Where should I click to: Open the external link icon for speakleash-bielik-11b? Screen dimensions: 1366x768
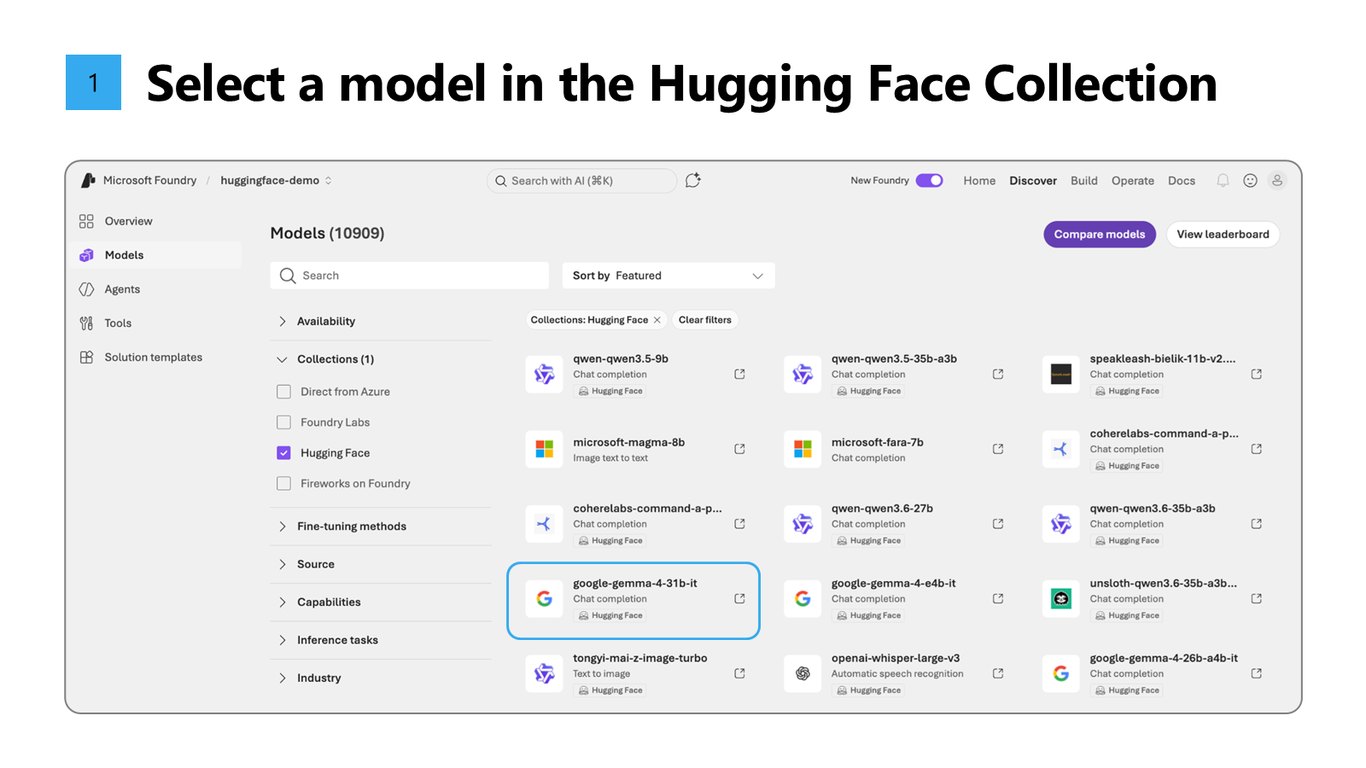[1256, 374]
